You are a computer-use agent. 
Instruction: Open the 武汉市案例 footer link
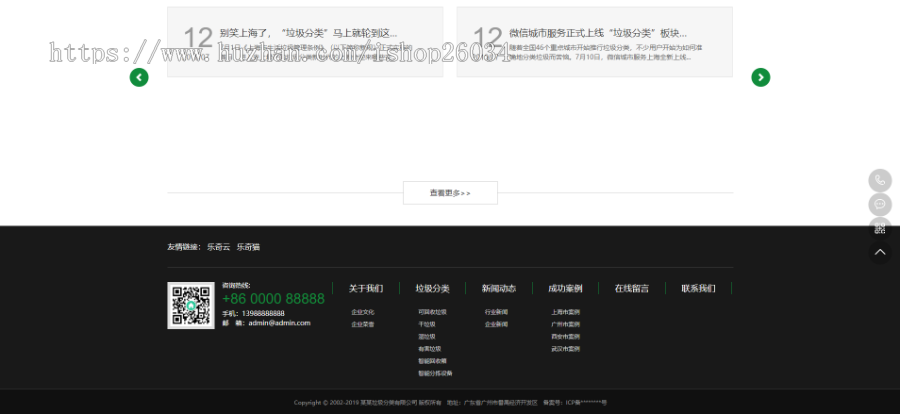tap(565, 349)
